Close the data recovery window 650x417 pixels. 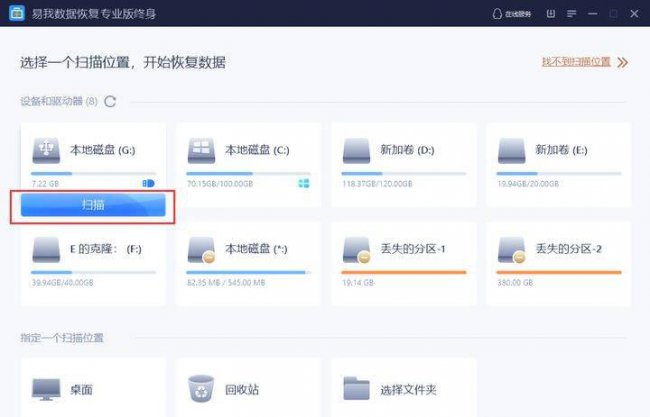634,14
